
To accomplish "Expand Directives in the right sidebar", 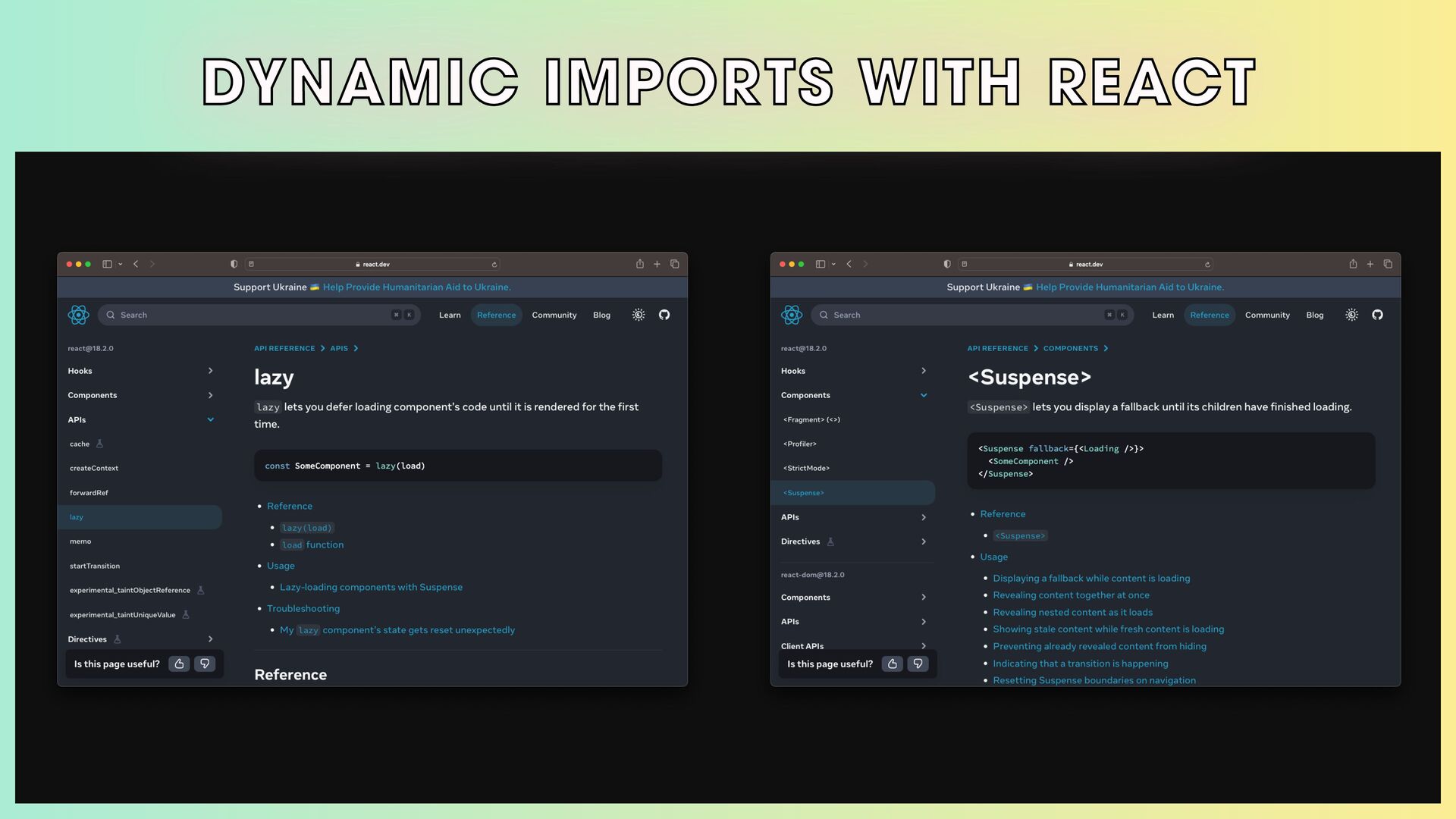I will pos(924,541).
